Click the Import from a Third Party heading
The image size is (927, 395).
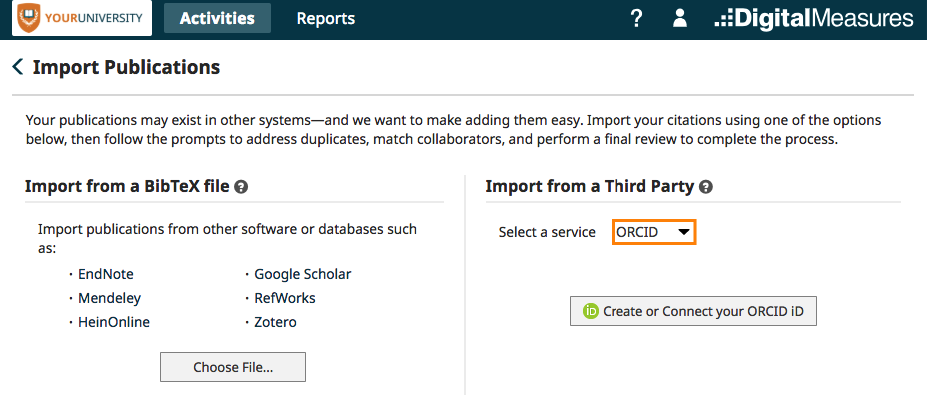point(589,187)
